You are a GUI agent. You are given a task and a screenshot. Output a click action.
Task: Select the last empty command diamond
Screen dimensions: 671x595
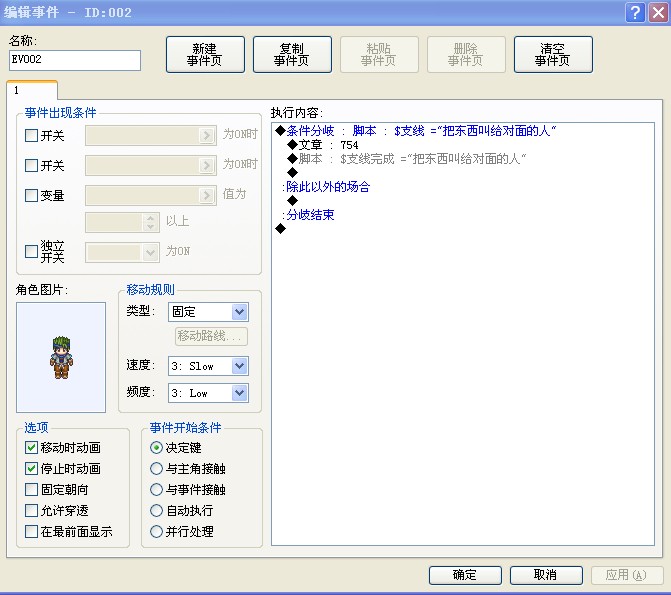point(281,229)
